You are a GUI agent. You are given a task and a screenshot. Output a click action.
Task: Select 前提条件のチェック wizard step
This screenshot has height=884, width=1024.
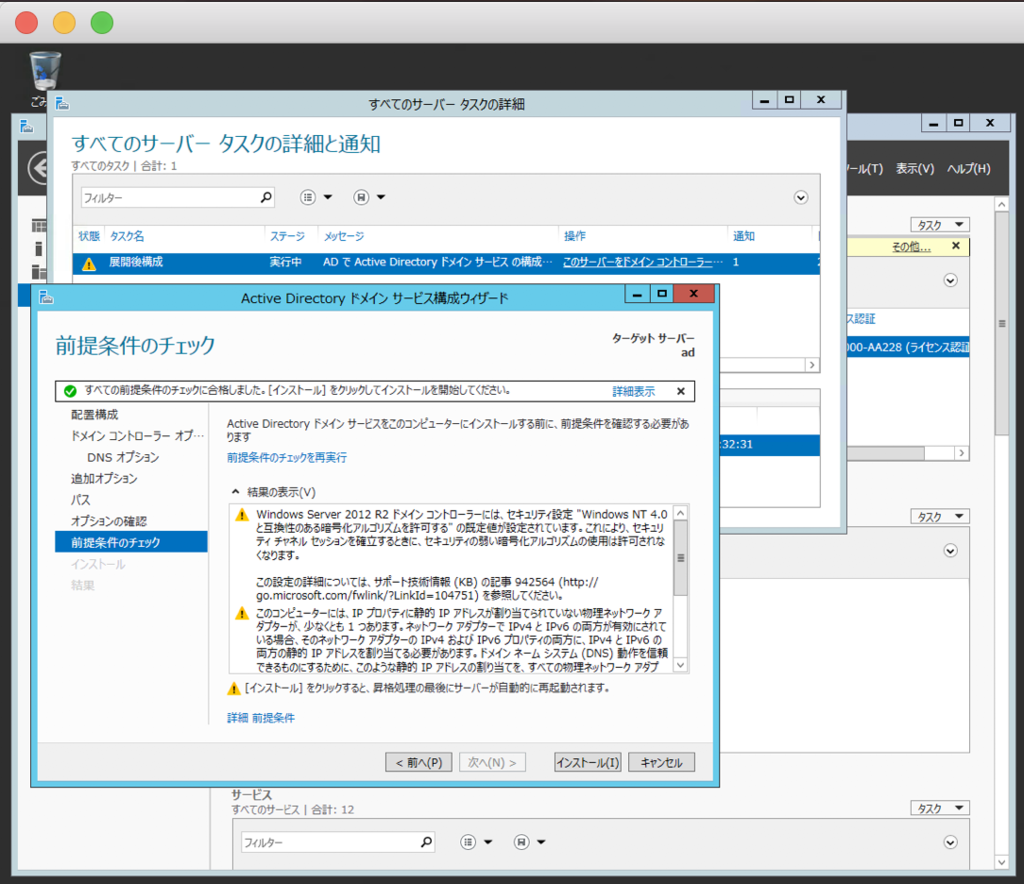131,542
